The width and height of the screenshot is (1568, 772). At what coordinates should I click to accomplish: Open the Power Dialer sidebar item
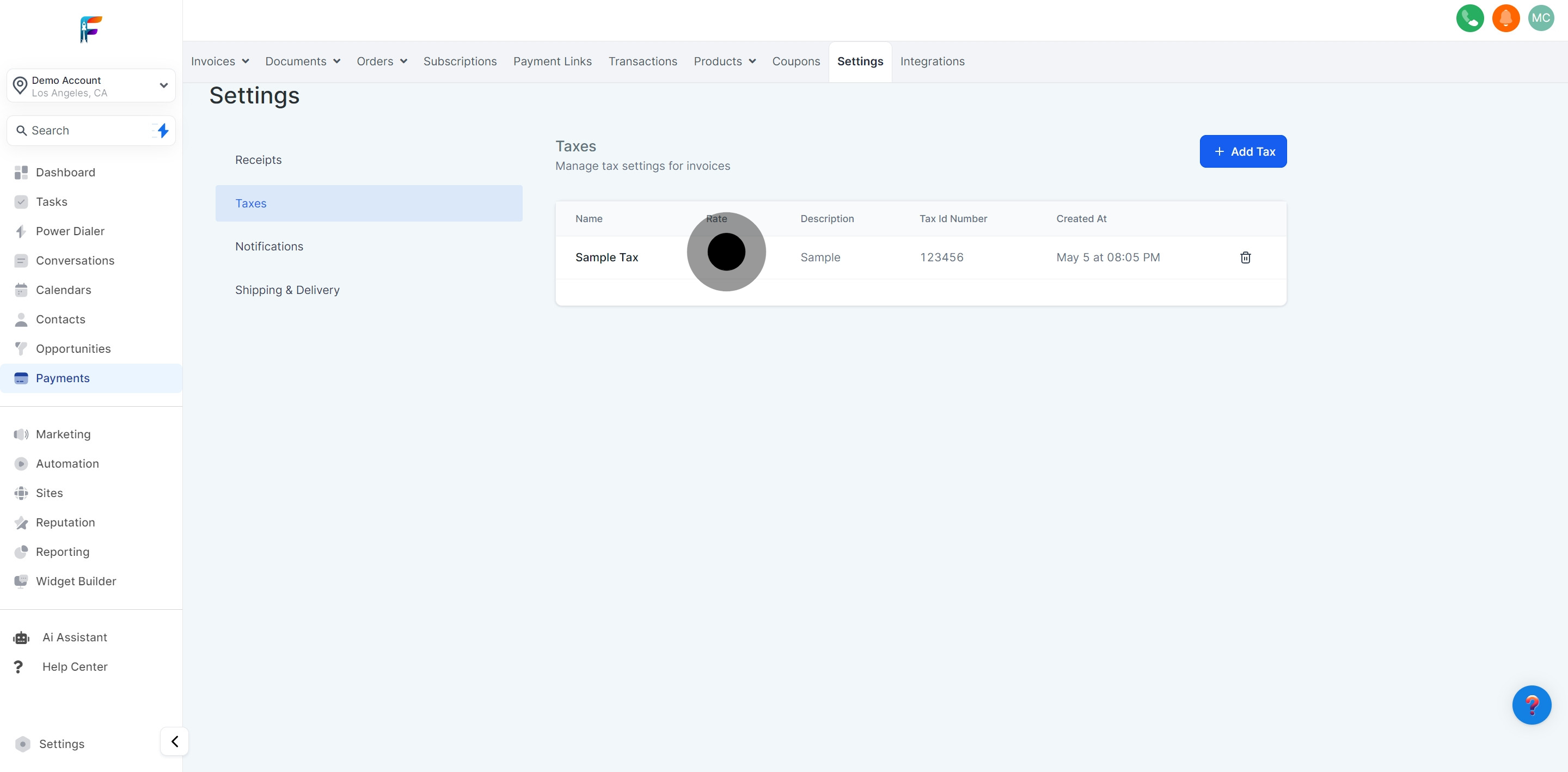[x=70, y=231]
